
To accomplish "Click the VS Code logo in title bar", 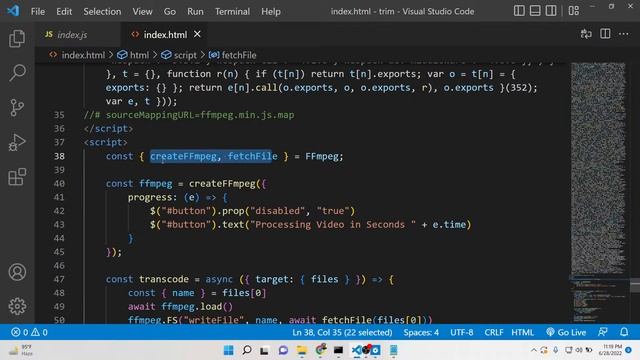I will coord(13,11).
